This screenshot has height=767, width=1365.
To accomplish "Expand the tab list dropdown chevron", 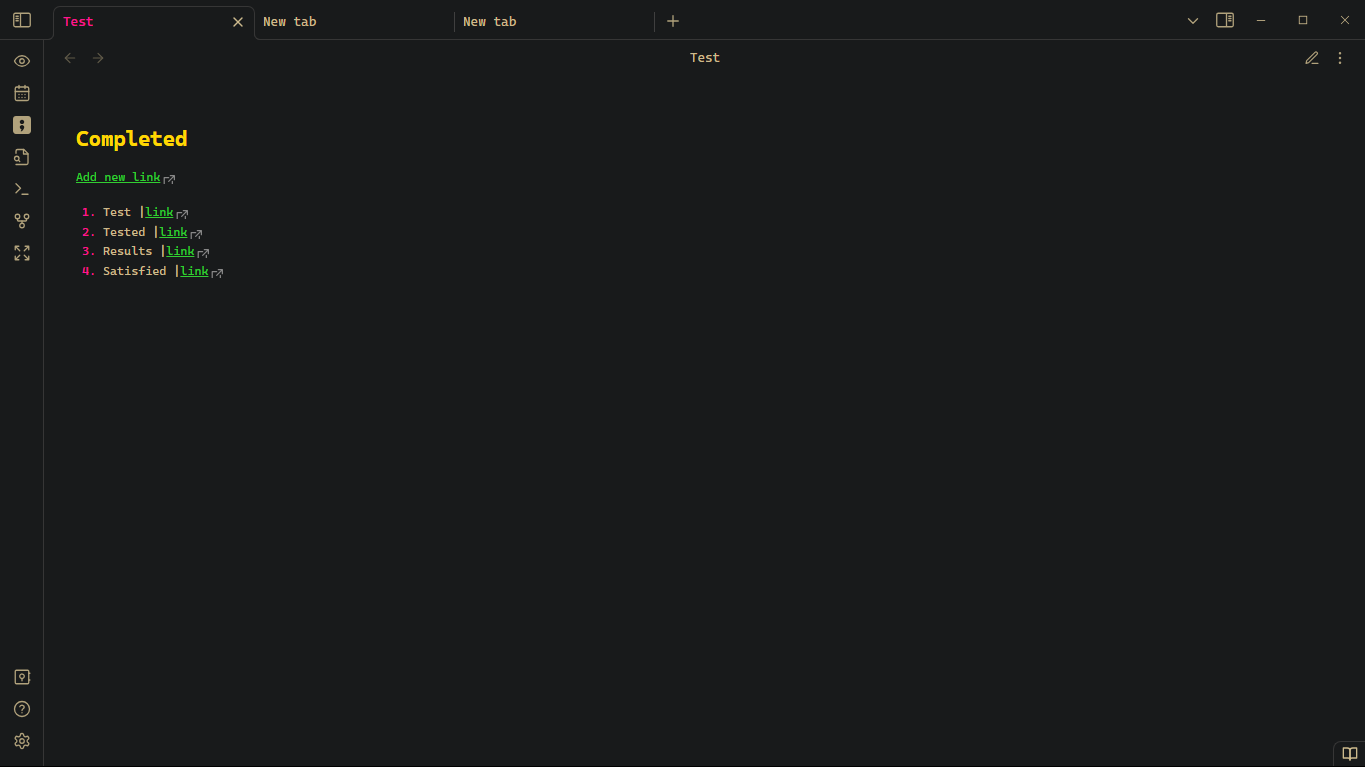I will click(1193, 21).
